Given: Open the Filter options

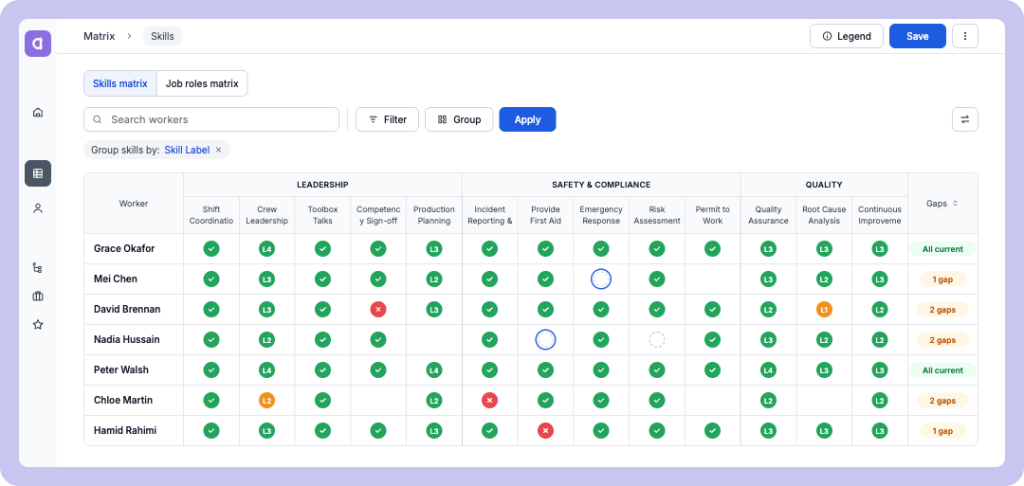Looking at the screenshot, I should tap(387, 120).
